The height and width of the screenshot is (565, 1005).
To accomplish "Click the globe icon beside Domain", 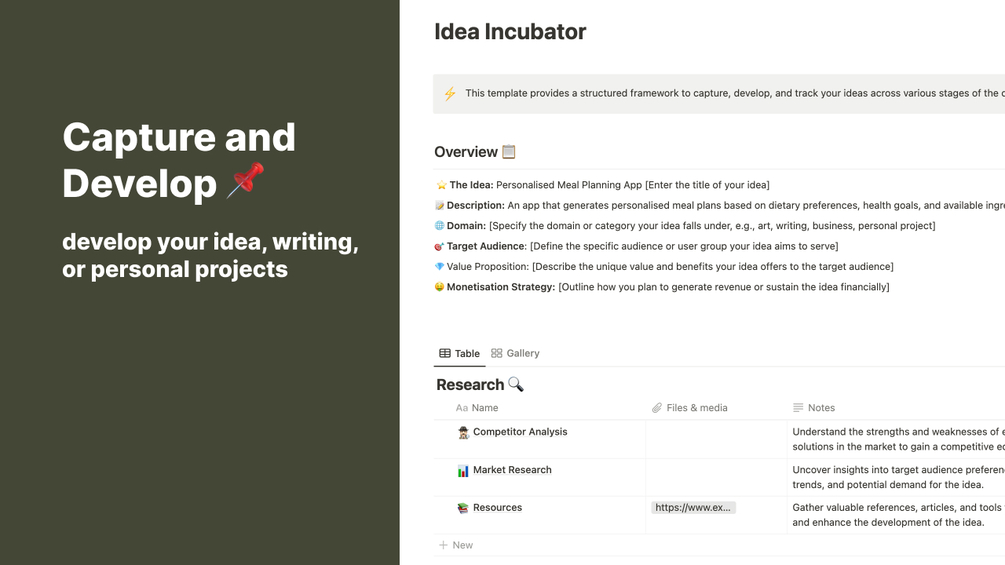I will [x=440, y=226].
